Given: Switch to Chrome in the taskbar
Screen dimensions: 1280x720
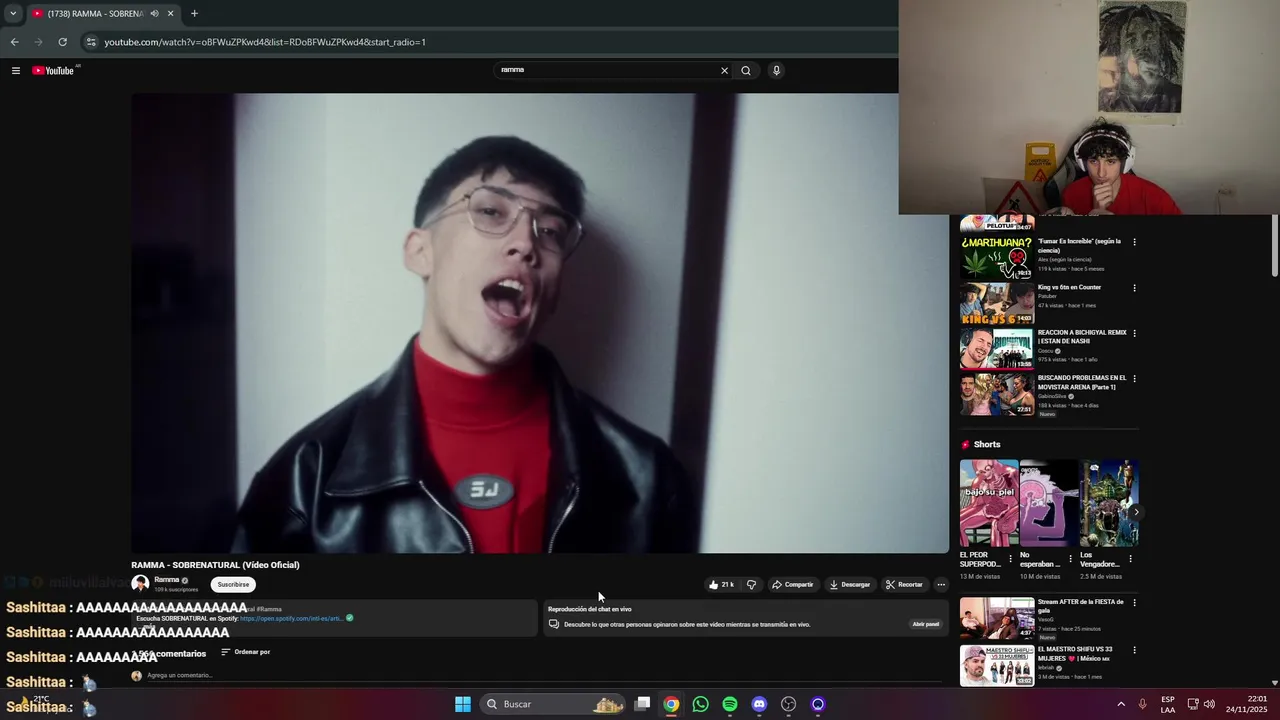Looking at the screenshot, I should 671,704.
